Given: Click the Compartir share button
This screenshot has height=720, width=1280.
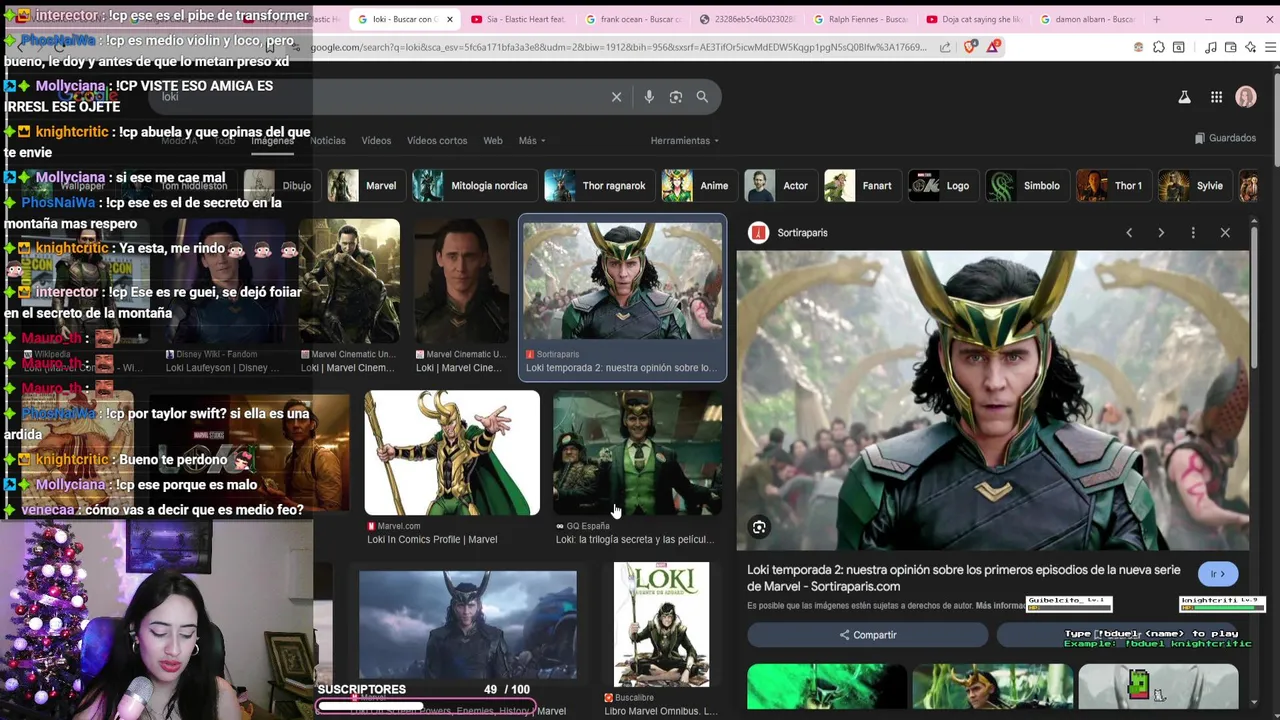Looking at the screenshot, I should (x=867, y=635).
